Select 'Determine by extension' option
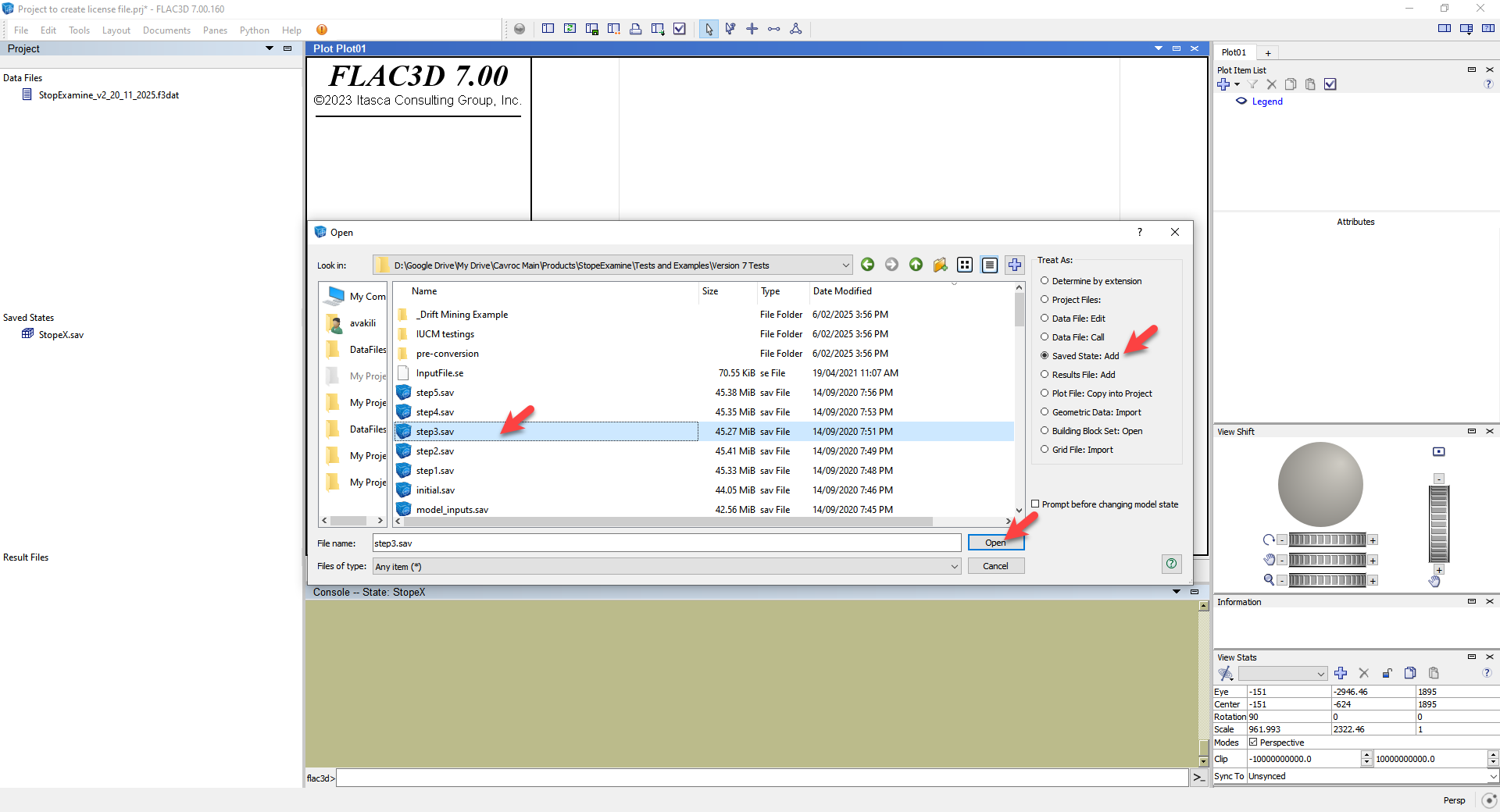Image resolution: width=1500 pixels, height=812 pixels. 1091,281
